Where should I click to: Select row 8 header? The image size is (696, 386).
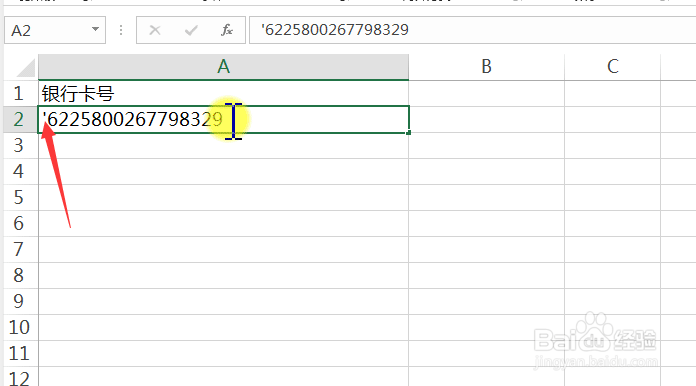click(20, 276)
